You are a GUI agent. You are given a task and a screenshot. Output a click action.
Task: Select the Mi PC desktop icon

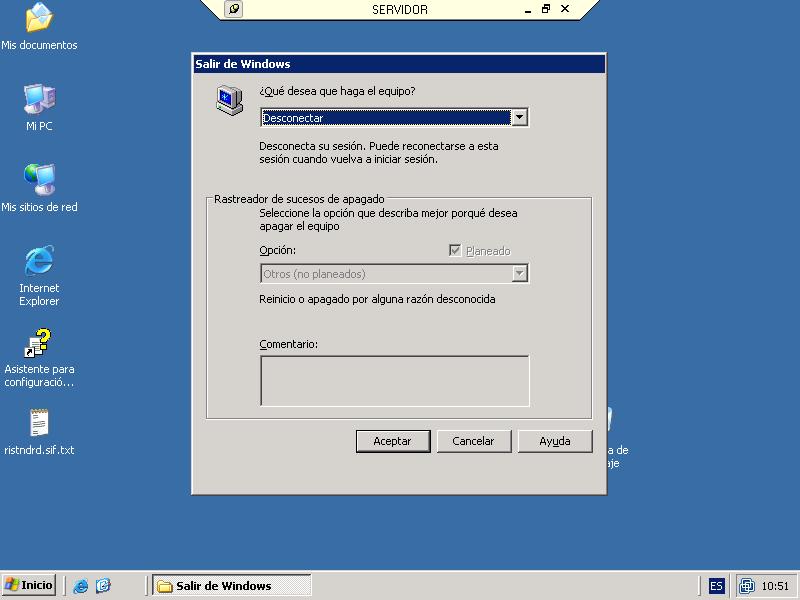[39, 99]
